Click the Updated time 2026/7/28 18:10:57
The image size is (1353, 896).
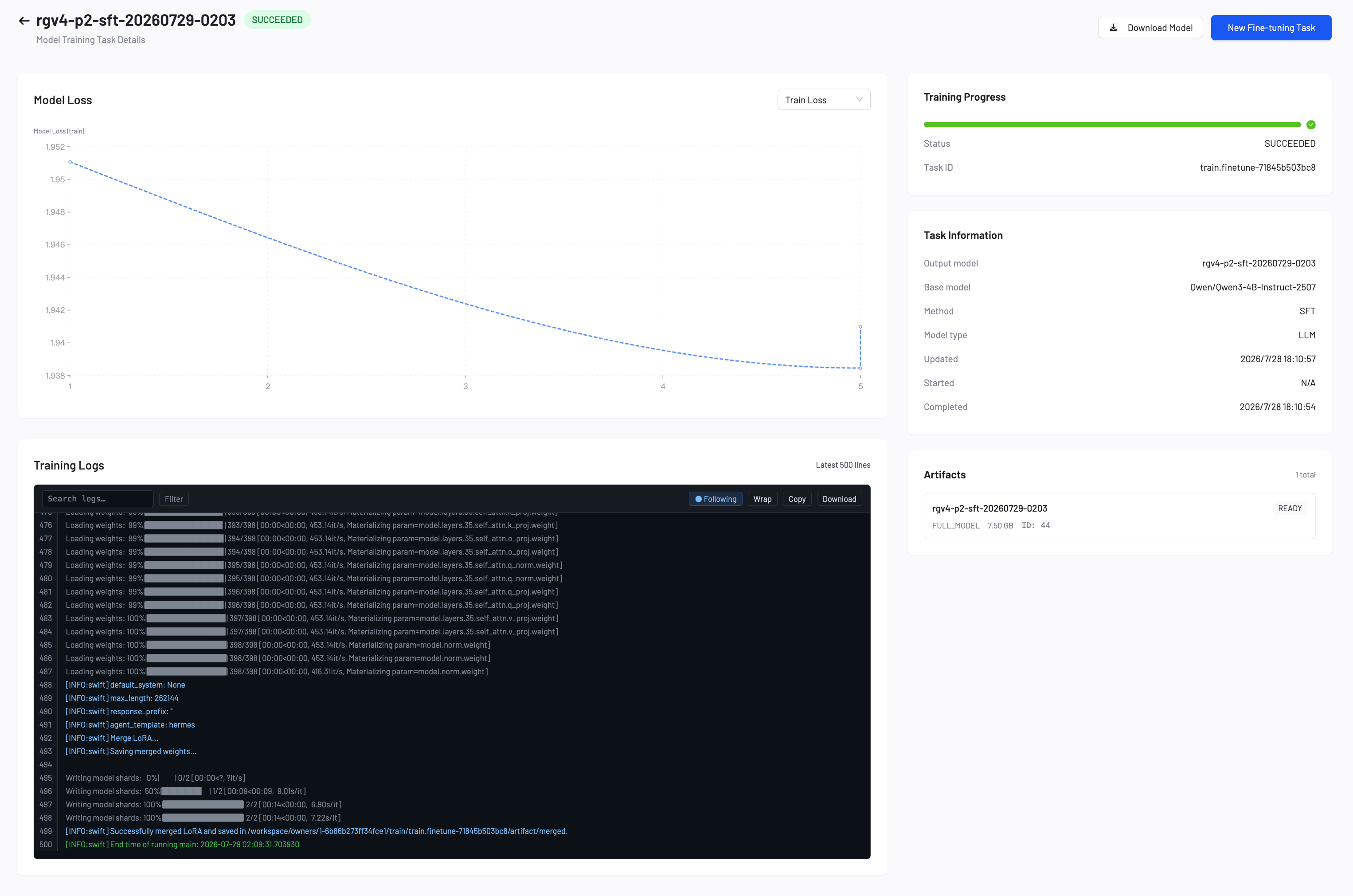pos(1278,359)
